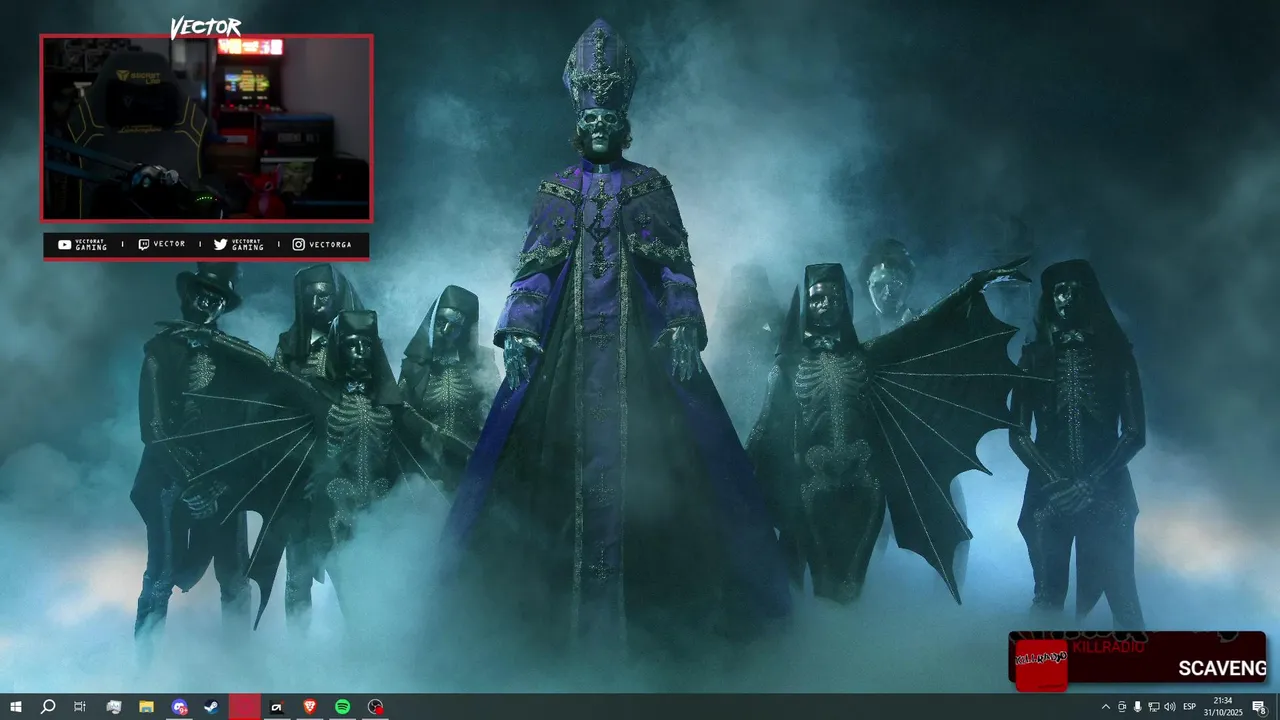Open the purple chat app with 9+ badge
Viewport: 1280px width, 720px height.
pyautogui.click(x=179, y=707)
